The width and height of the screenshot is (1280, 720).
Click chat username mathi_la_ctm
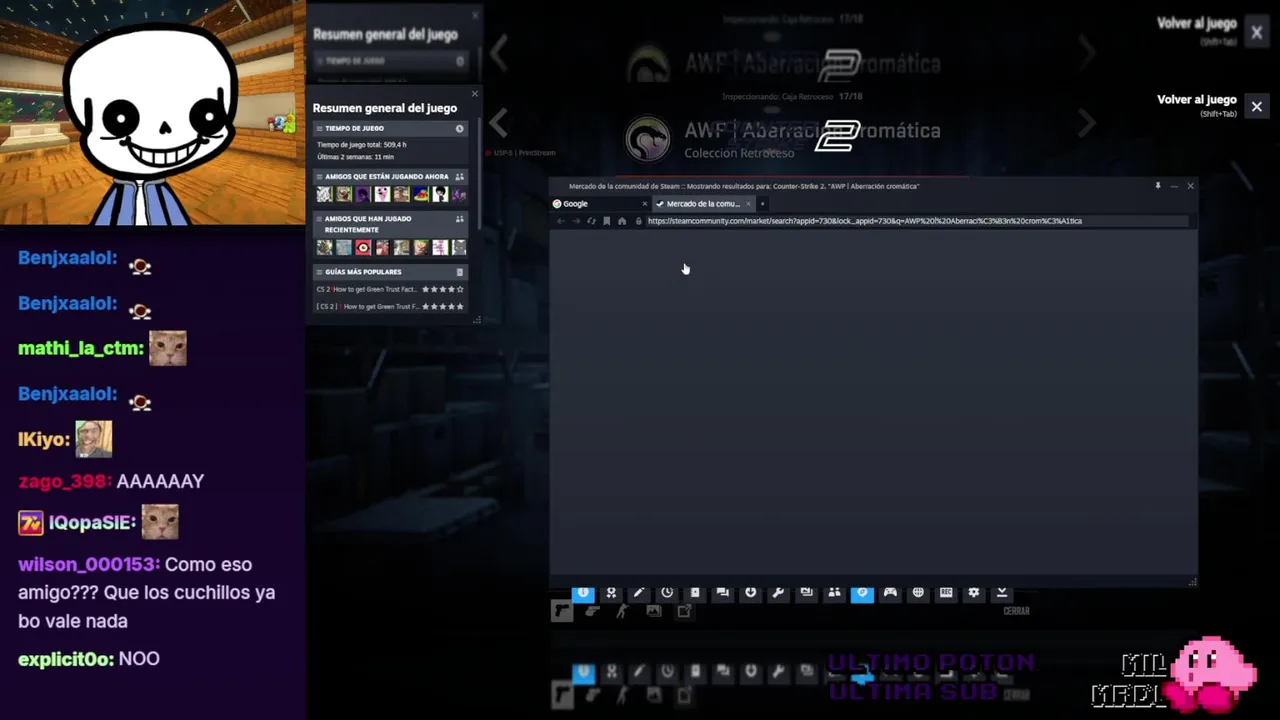tap(81, 349)
